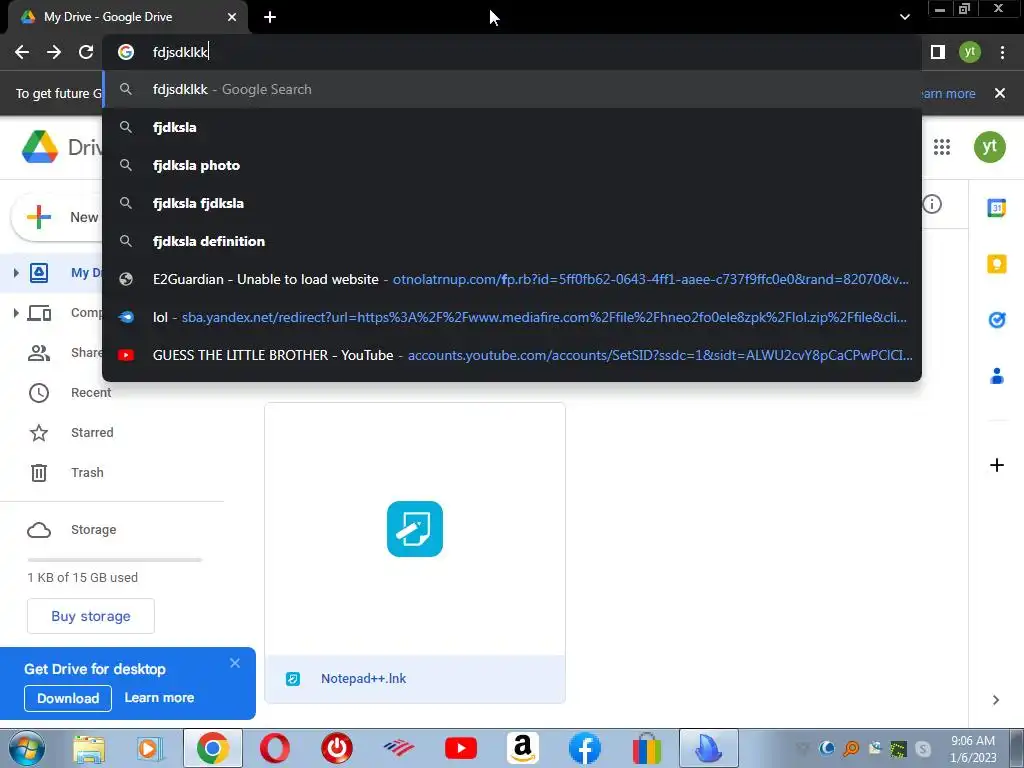Open the Chrome three-dot menu
This screenshot has height=768, width=1024.
[x=1002, y=52]
